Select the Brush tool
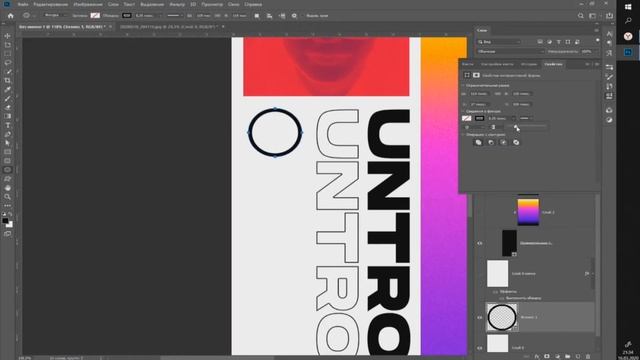 7,99
